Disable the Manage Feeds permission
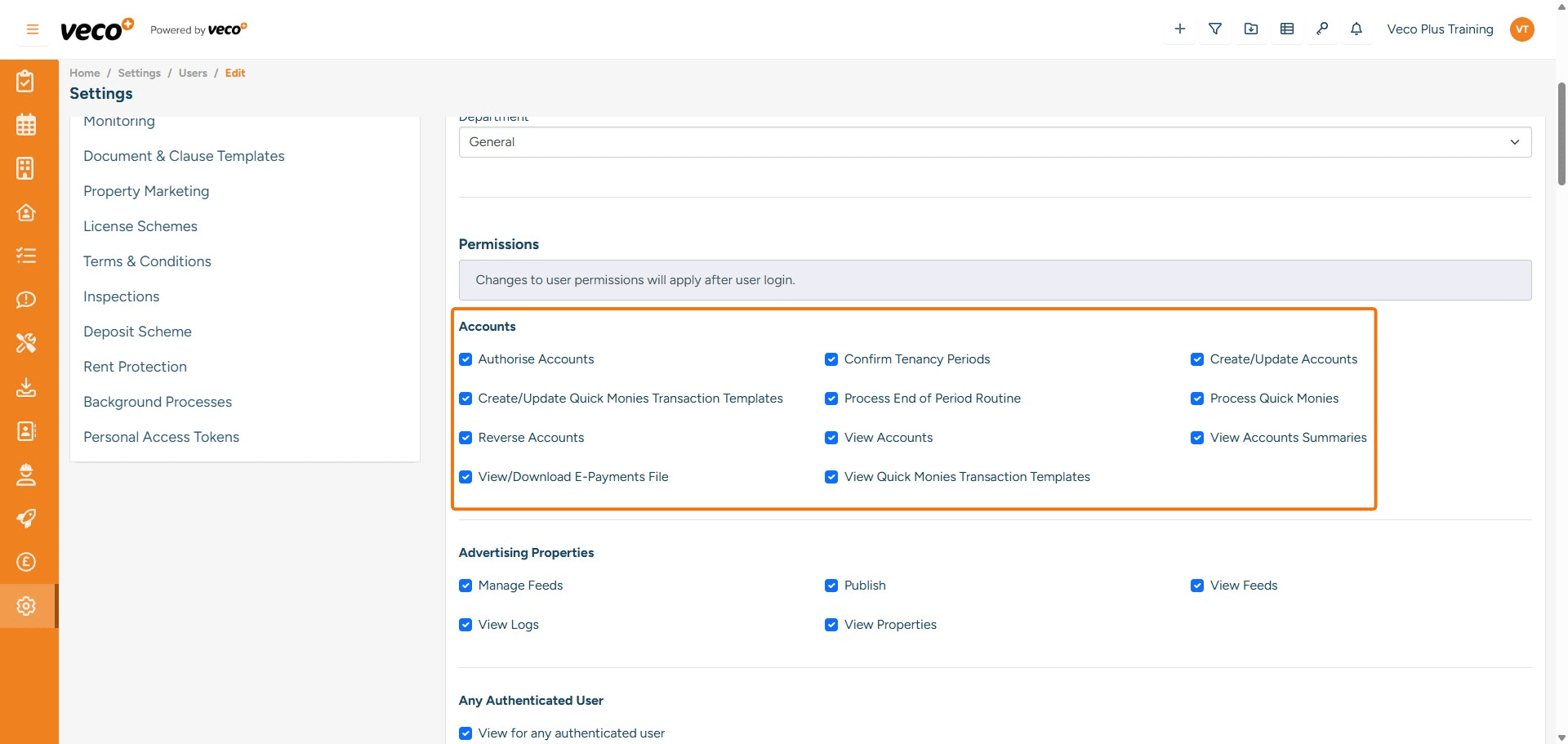The height and width of the screenshot is (744, 1568). click(465, 586)
